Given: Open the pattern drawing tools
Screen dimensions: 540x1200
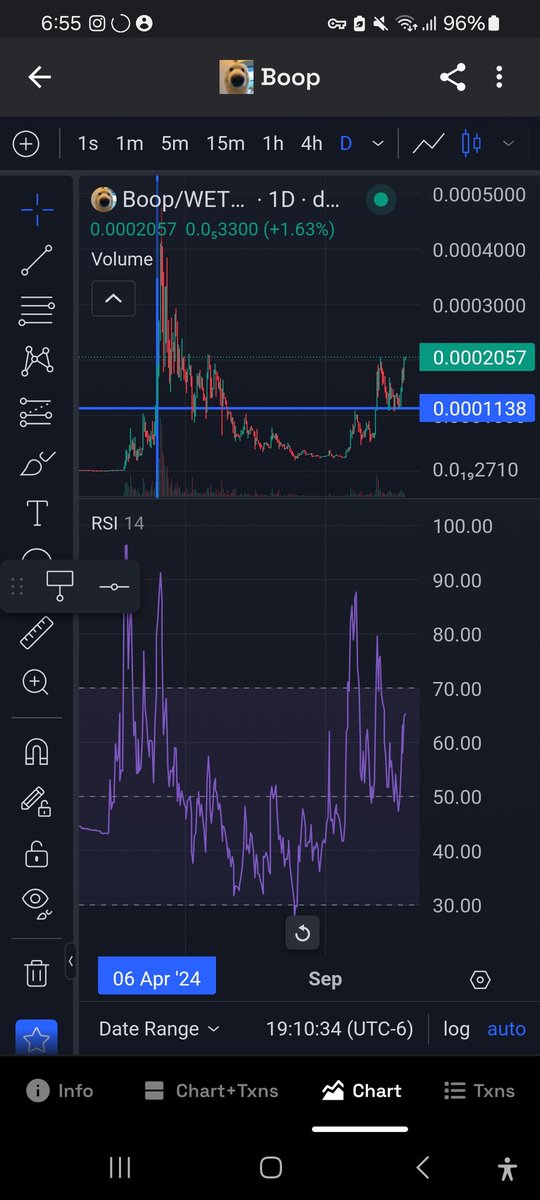Looking at the screenshot, I should point(37,361).
